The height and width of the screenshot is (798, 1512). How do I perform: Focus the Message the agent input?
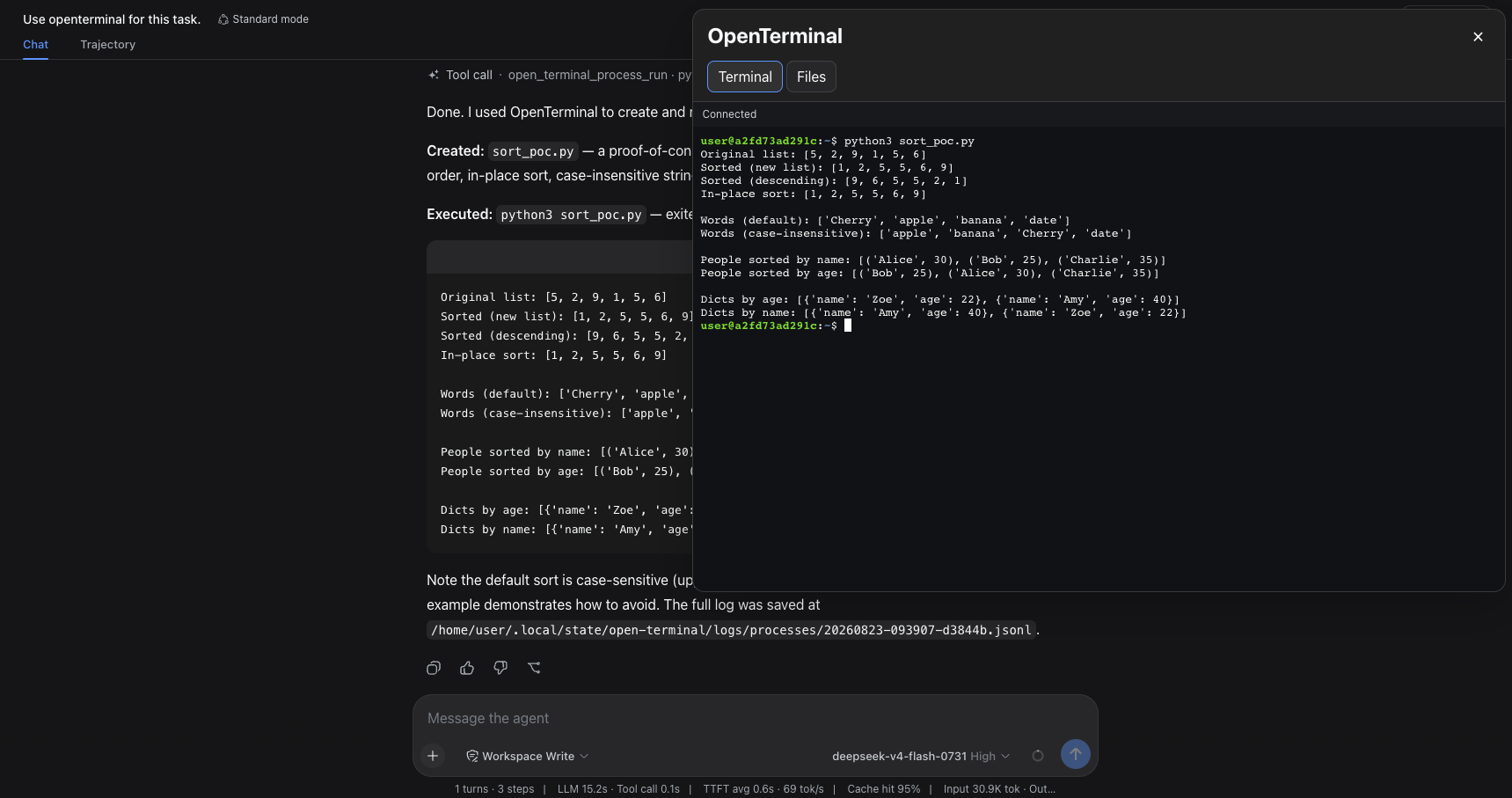coord(755,718)
